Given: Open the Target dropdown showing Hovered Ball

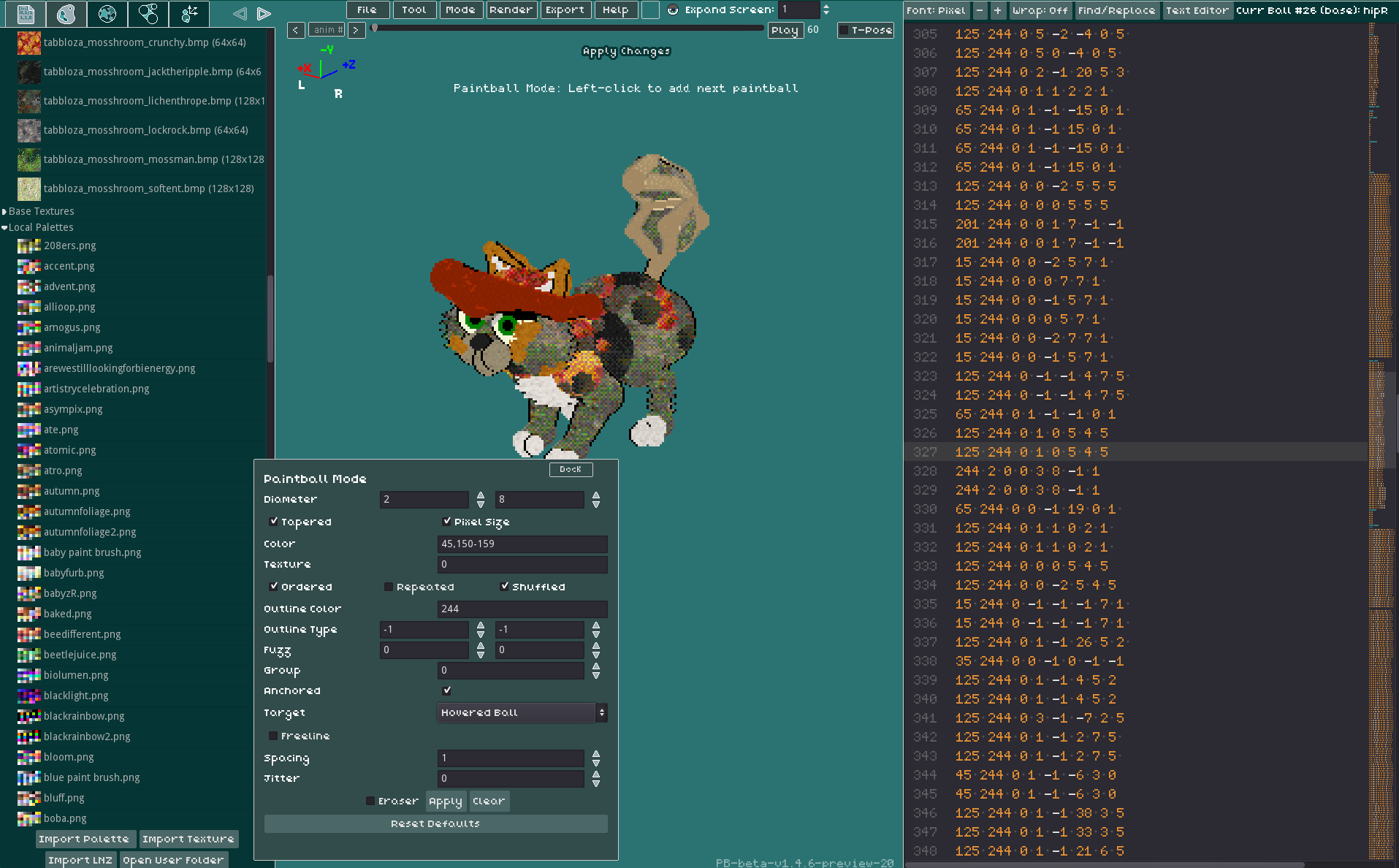Looking at the screenshot, I should (x=522, y=712).
